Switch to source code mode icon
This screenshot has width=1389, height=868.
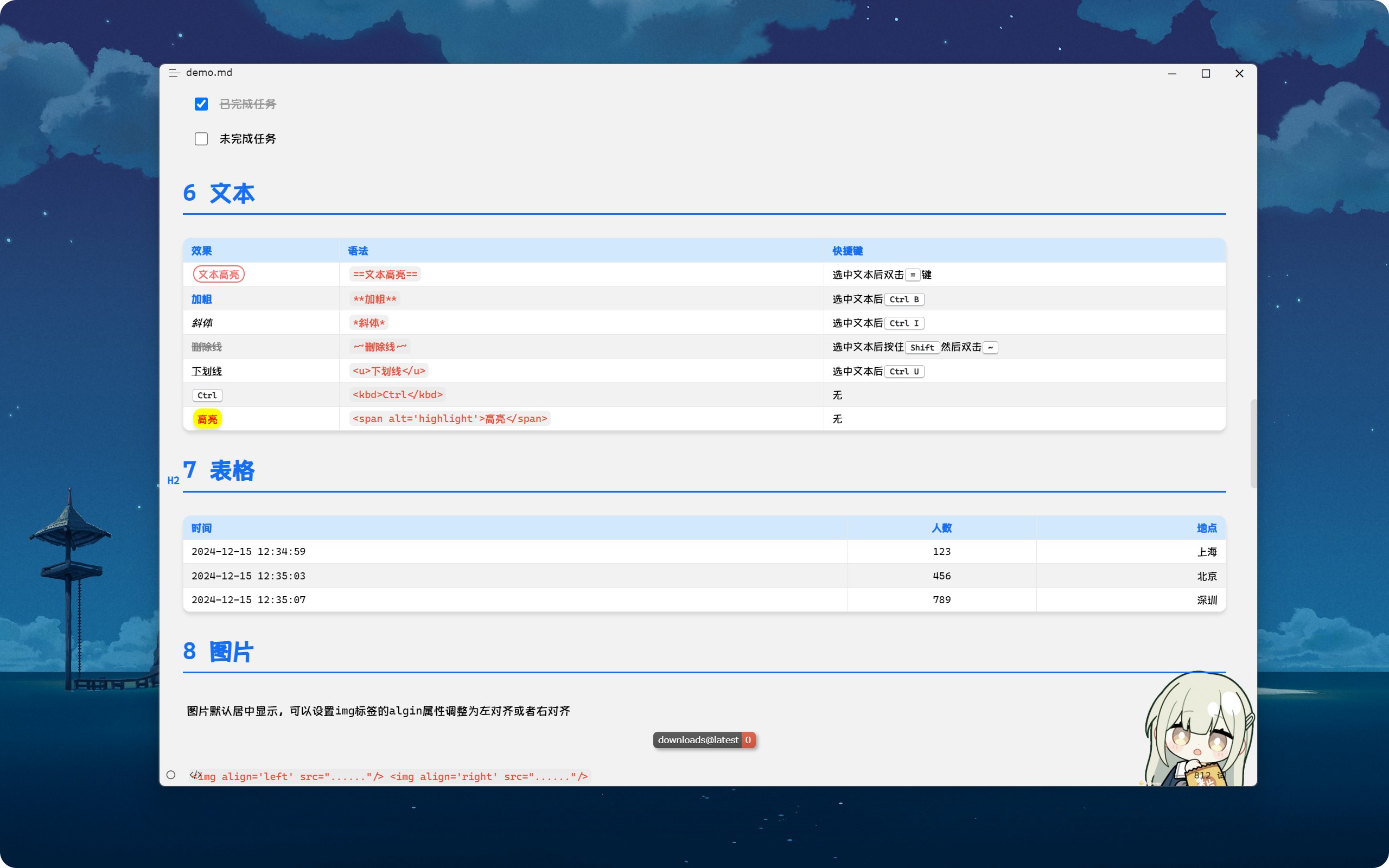click(x=195, y=775)
